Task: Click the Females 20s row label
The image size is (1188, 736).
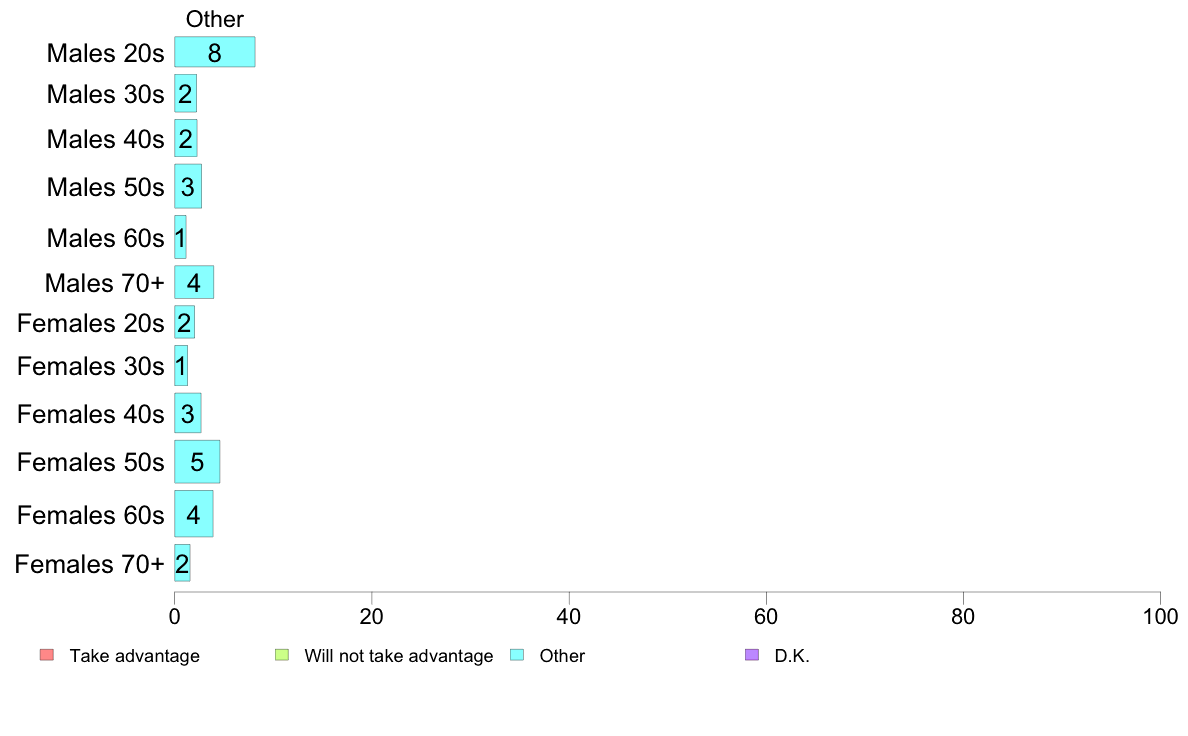Action: click(x=91, y=324)
